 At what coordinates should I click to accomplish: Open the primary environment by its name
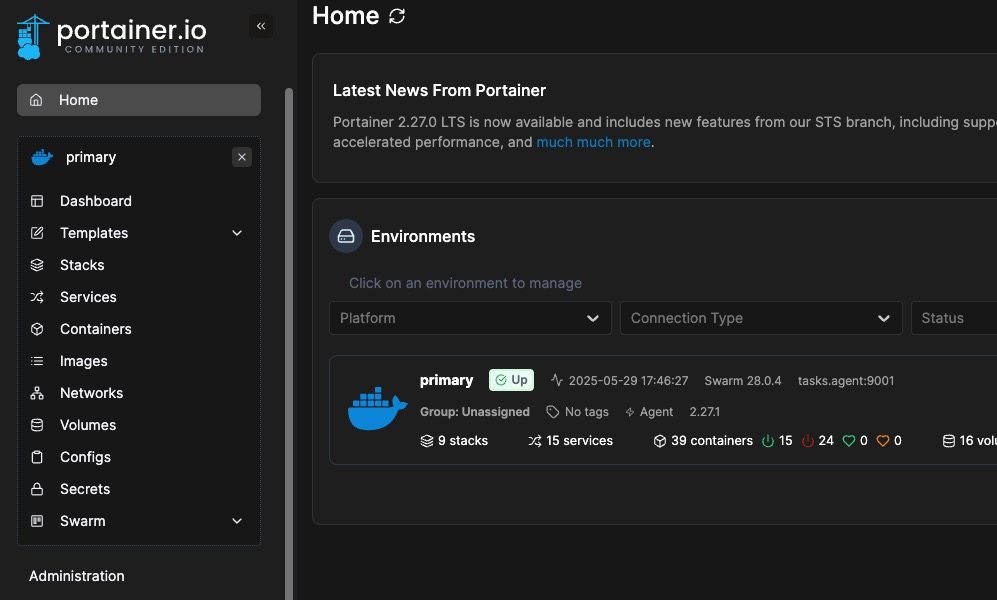[446, 380]
